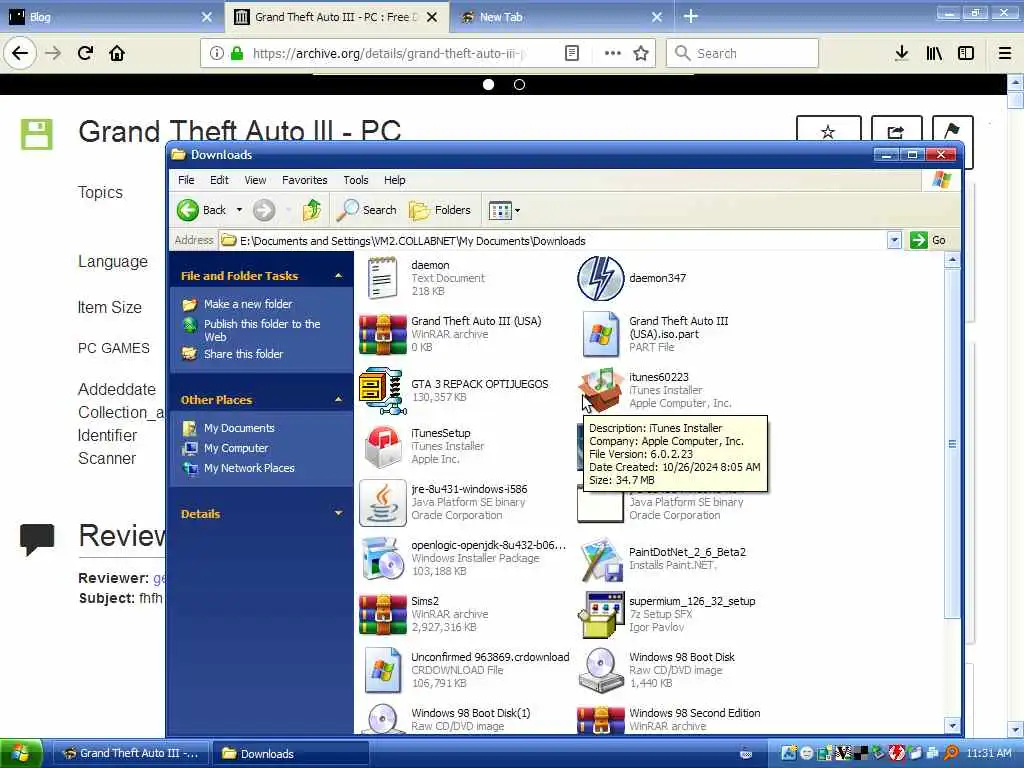The image size is (1024, 768).
Task: Collapse File and Folder Tasks panel
Action: [338, 276]
